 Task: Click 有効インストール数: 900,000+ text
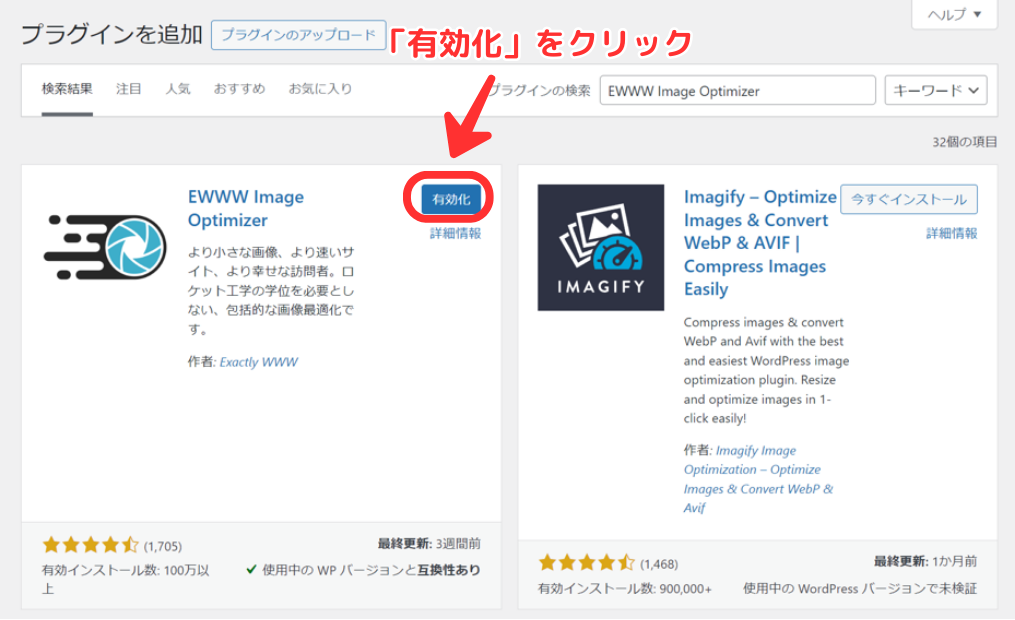point(625,588)
